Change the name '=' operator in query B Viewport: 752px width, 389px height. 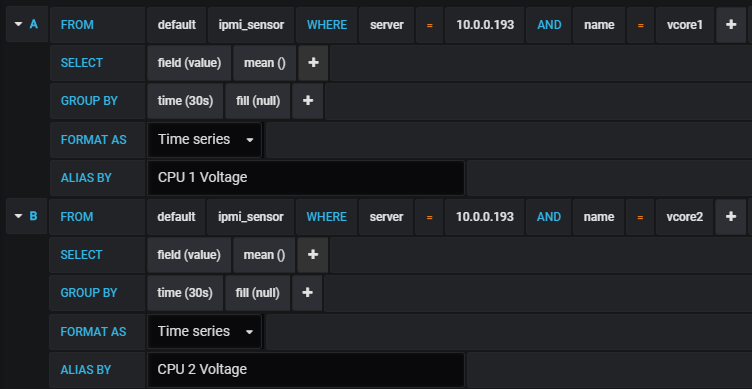[x=640, y=217]
